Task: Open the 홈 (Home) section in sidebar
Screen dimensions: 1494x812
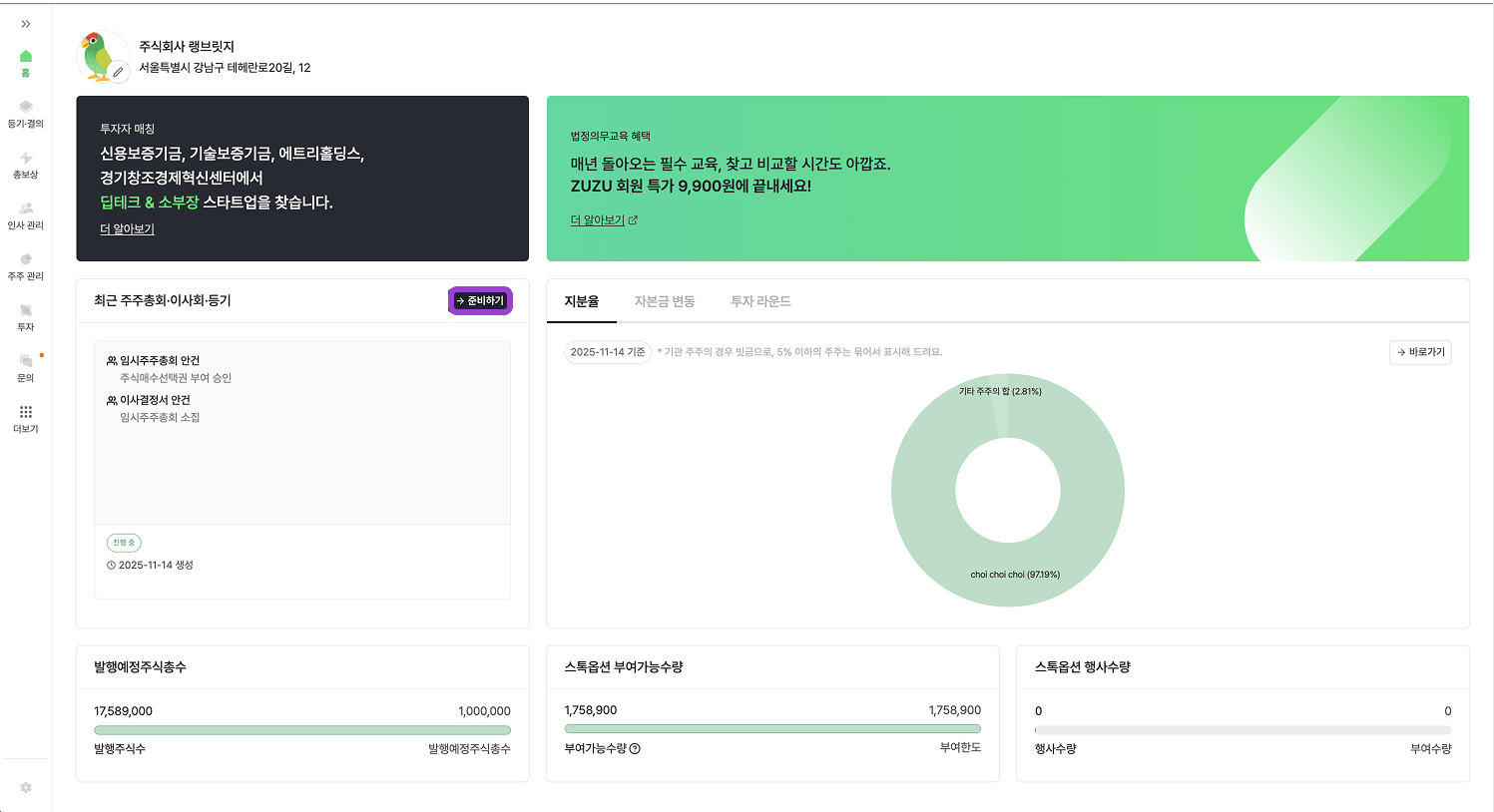Action: point(25,62)
